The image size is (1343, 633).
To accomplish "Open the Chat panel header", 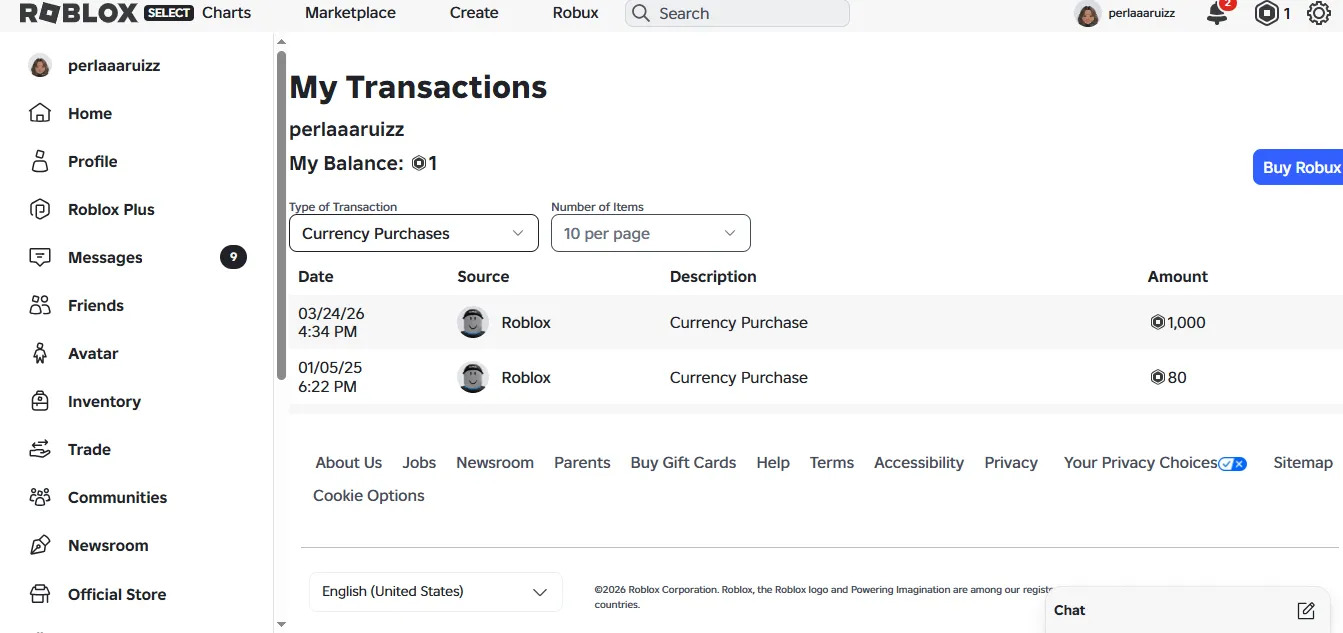I will click(1188, 610).
